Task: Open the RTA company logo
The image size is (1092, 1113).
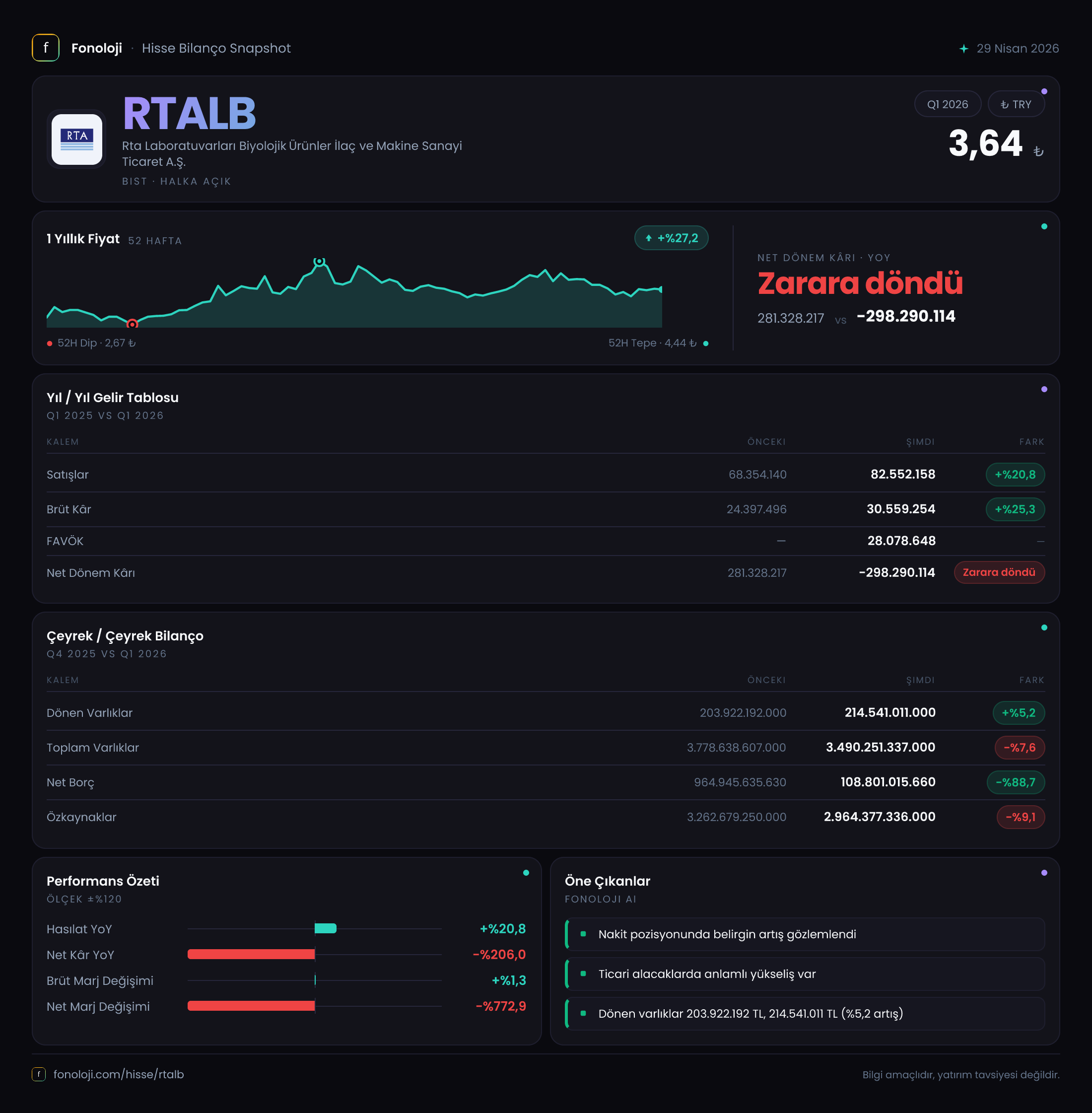Action: [x=77, y=139]
